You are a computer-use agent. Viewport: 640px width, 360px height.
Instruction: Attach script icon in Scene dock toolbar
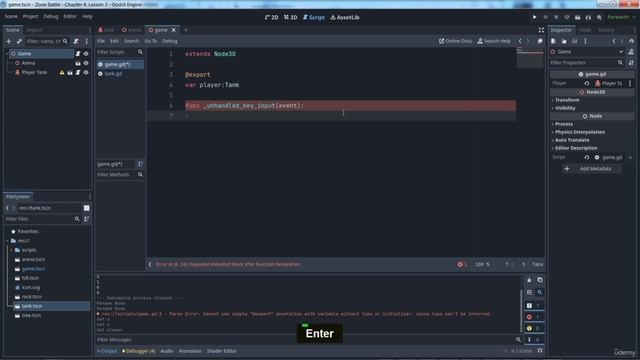coord(76,41)
